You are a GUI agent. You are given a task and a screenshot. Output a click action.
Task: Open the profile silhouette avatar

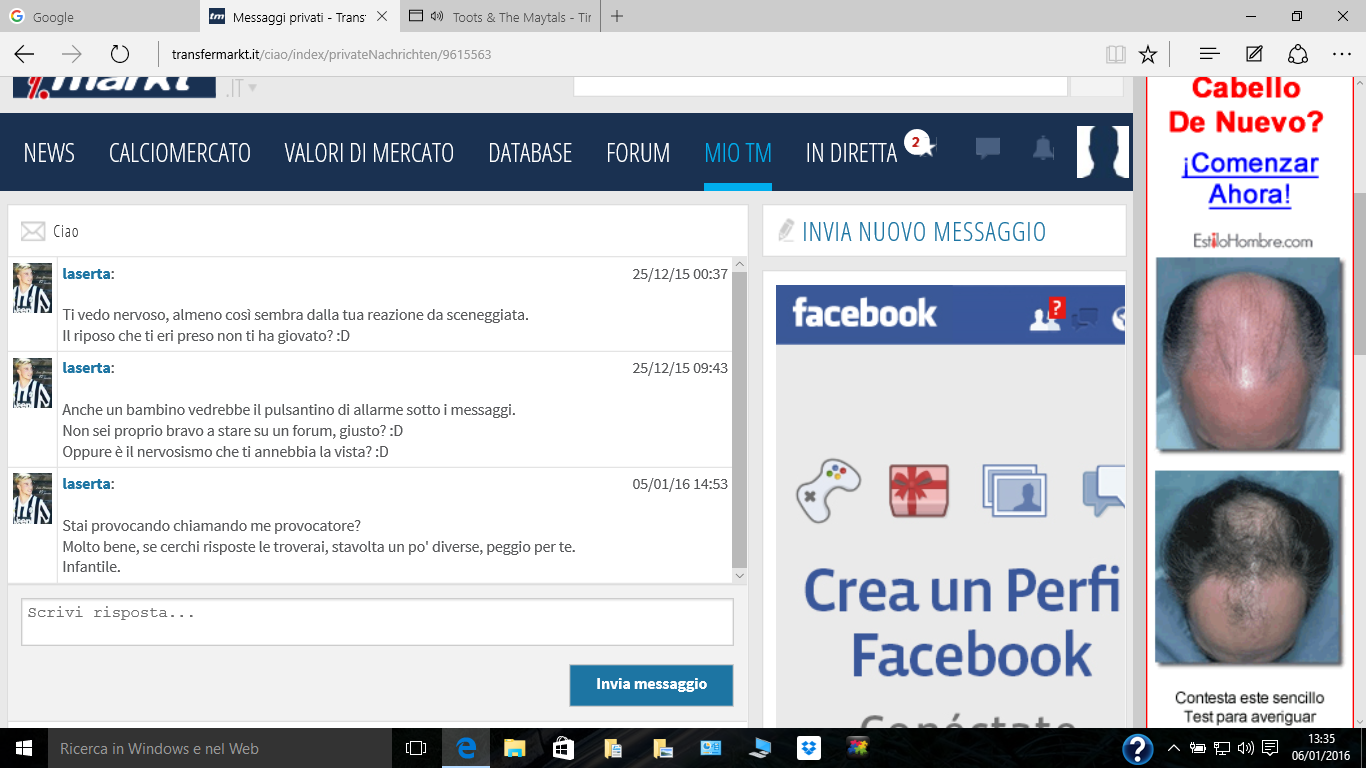coord(1103,152)
